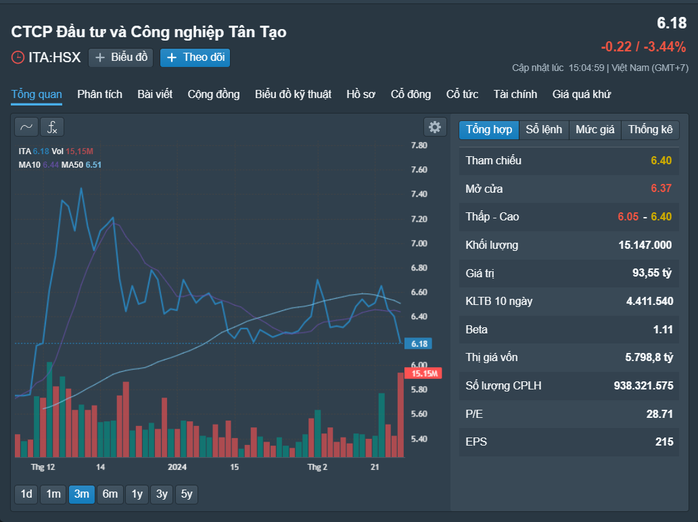698x522 pixels.
Task: Set chart range to 1d
Action: (x=26, y=494)
